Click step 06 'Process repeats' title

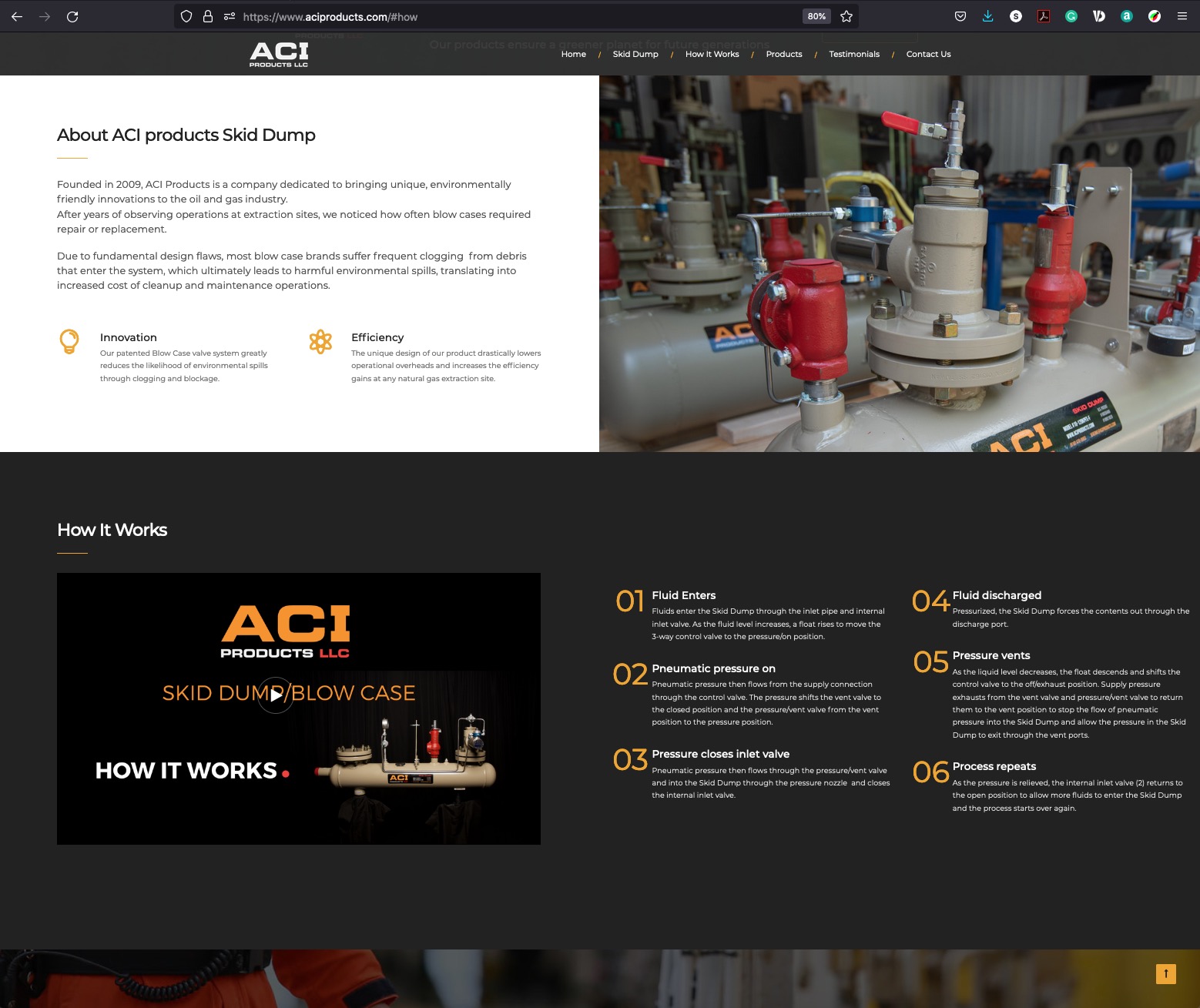994,766
